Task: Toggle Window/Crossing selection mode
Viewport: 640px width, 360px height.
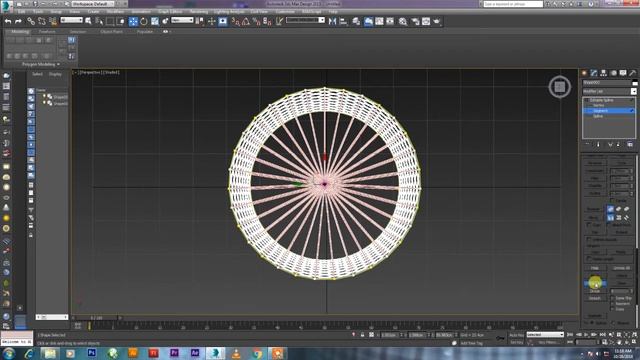Action: click(x=121, y=21)
